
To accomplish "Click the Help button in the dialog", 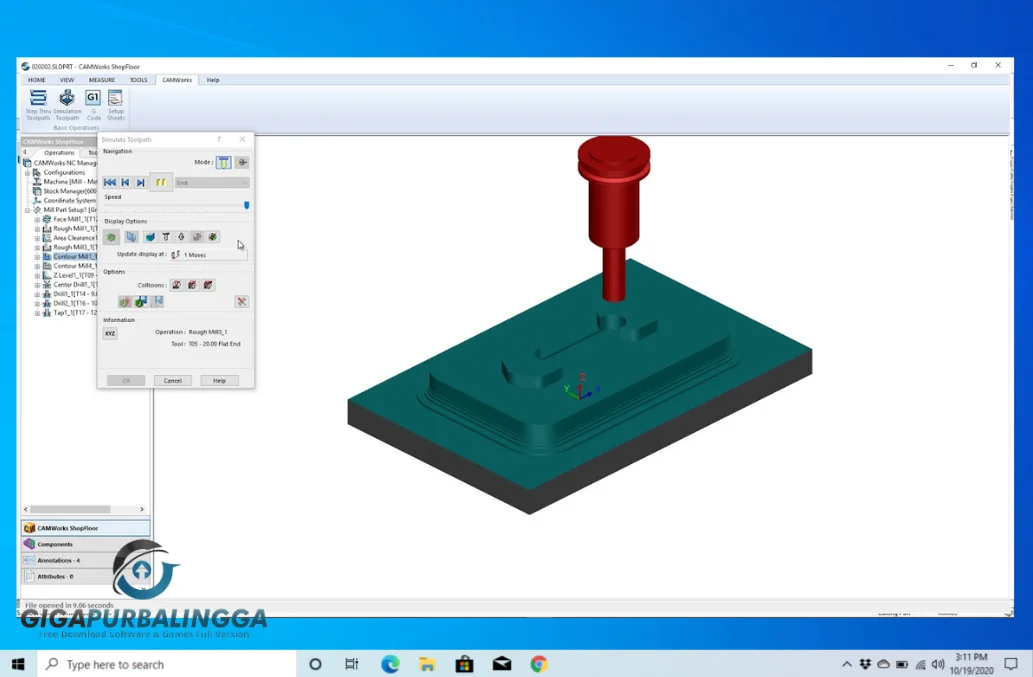I will [219, 380].
